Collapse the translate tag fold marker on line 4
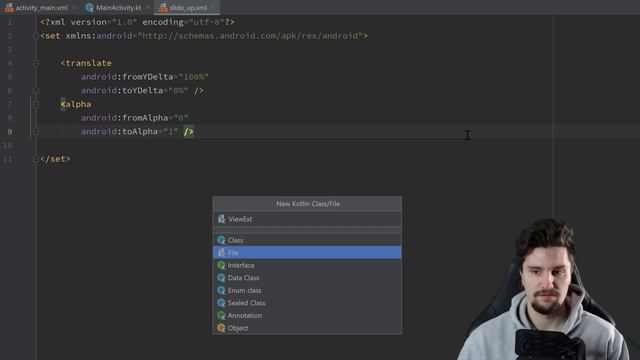 (x=36, y=63)
